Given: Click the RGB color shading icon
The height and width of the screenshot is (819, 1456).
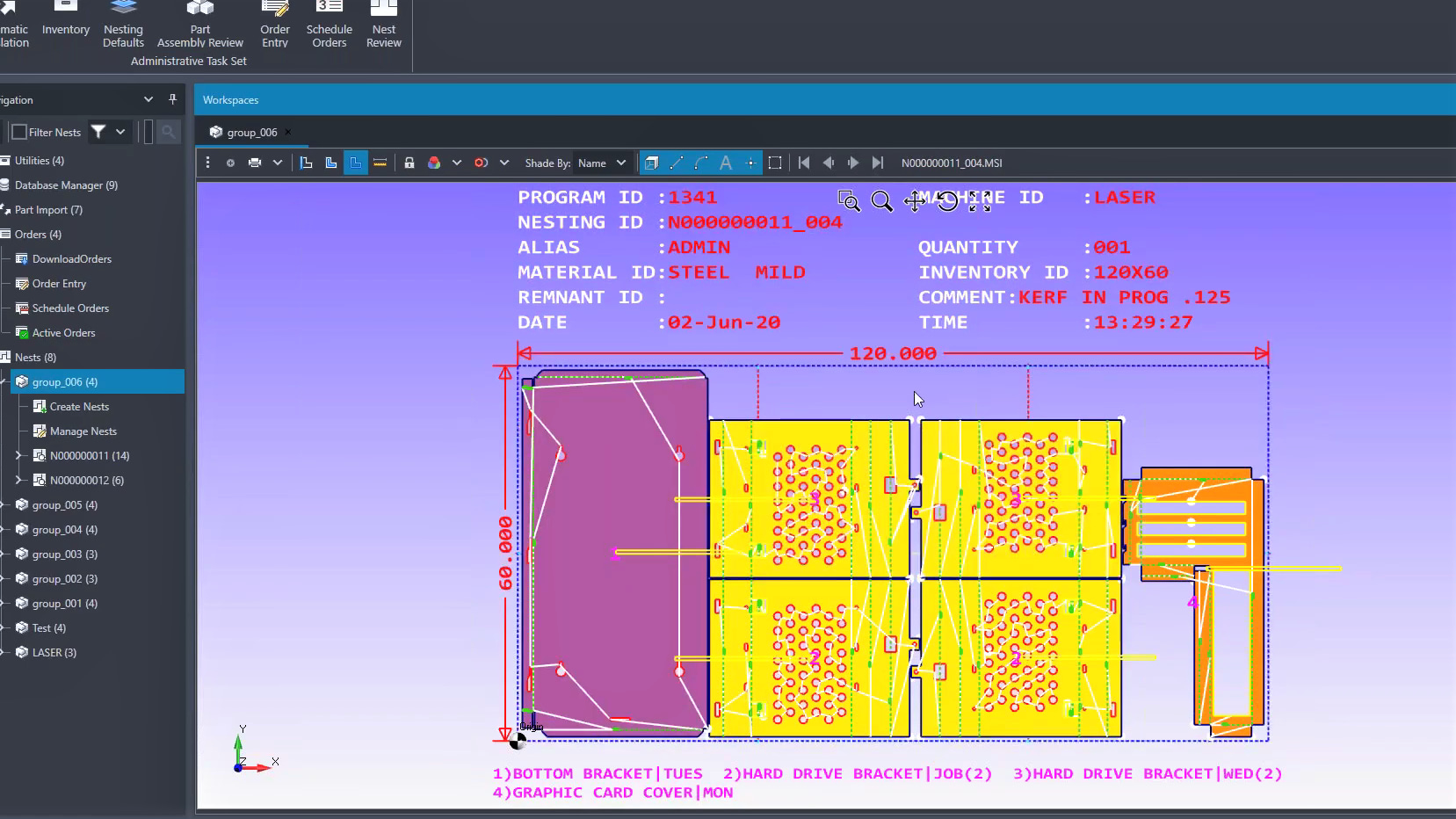Looking at the screenshot, I should click(x=433, y=163).
